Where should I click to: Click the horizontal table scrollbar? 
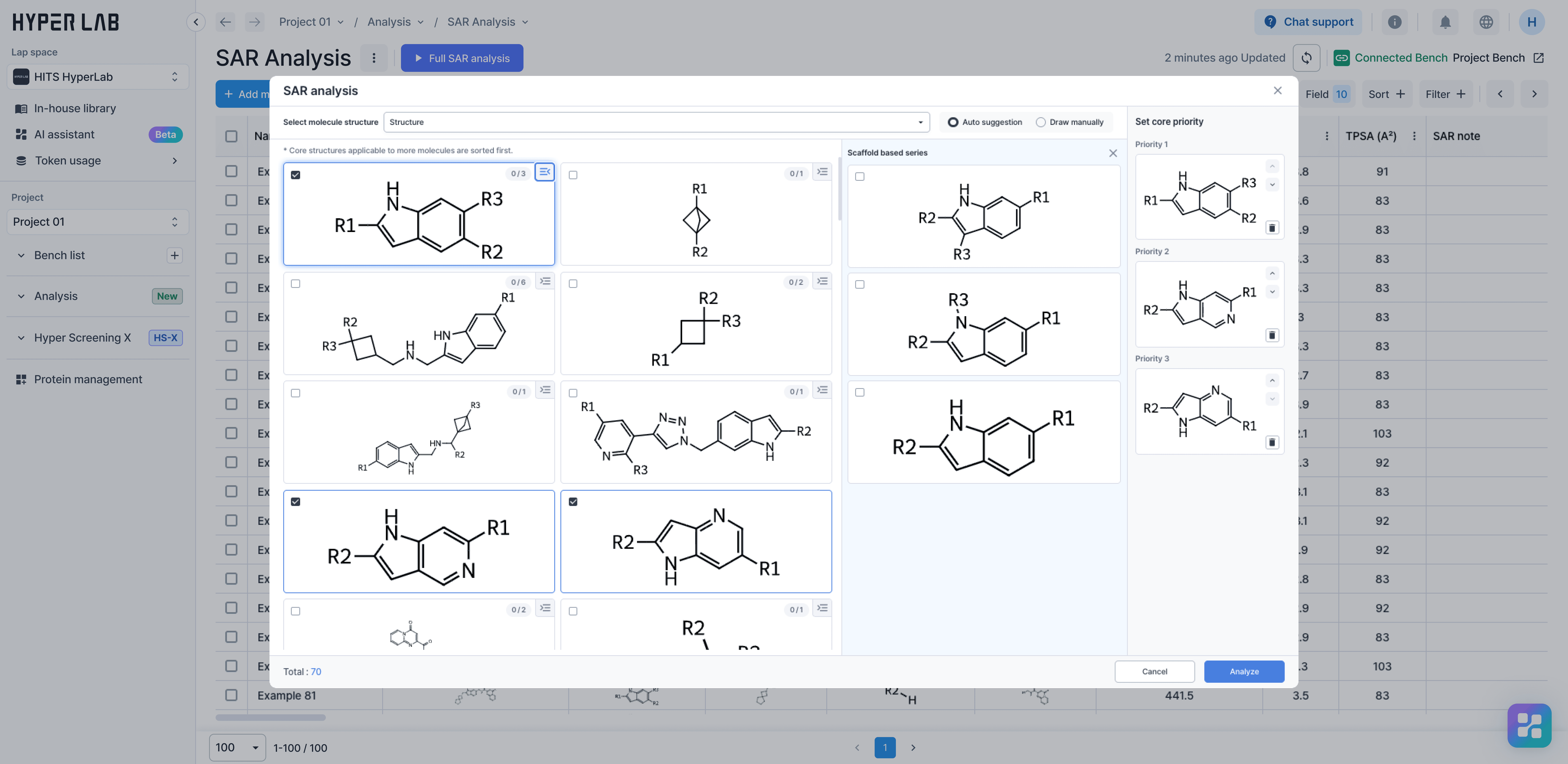pyautogui.click(x=270, y=718)
